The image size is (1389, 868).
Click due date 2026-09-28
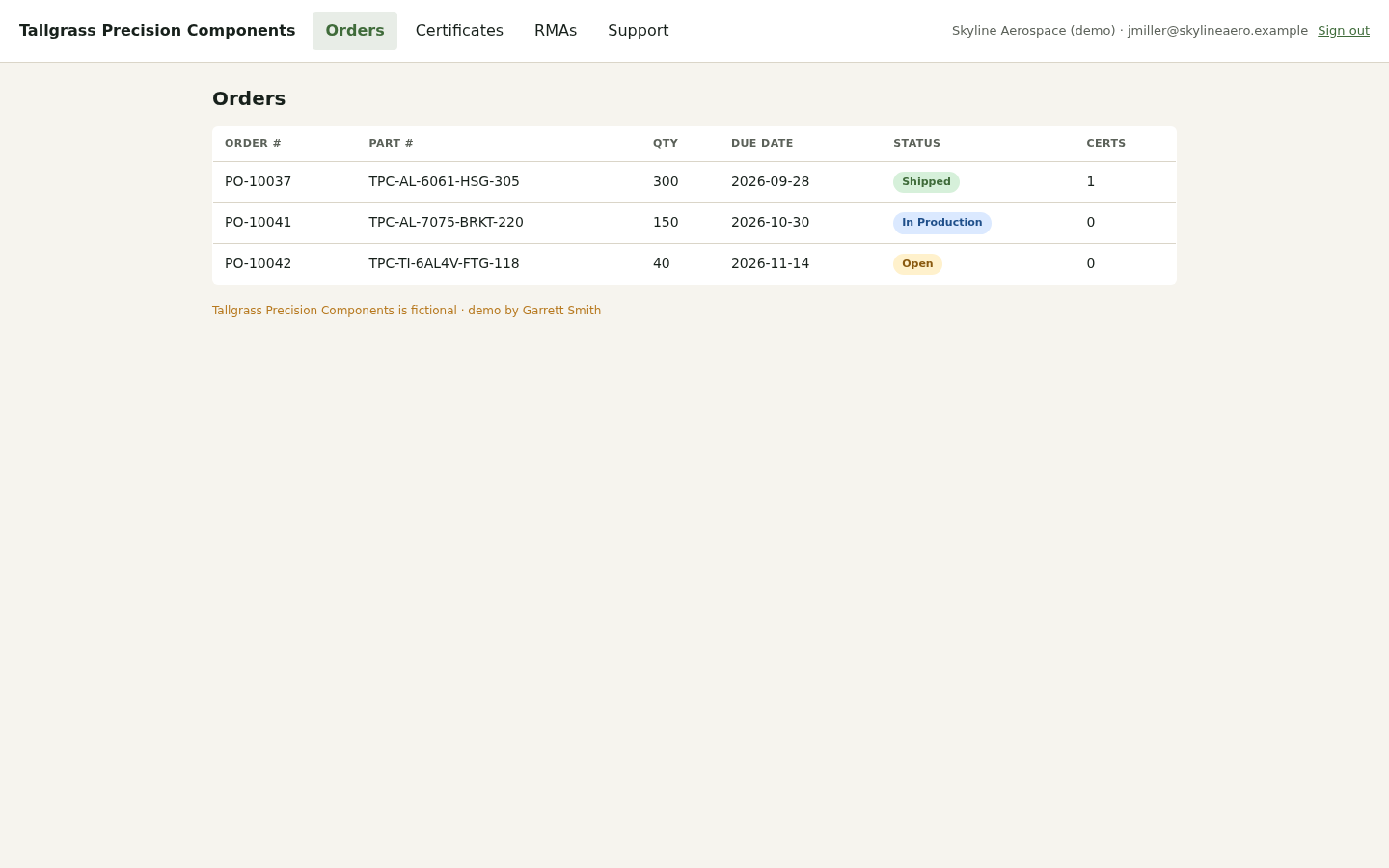pyautogui.click(x=770, y=181)
